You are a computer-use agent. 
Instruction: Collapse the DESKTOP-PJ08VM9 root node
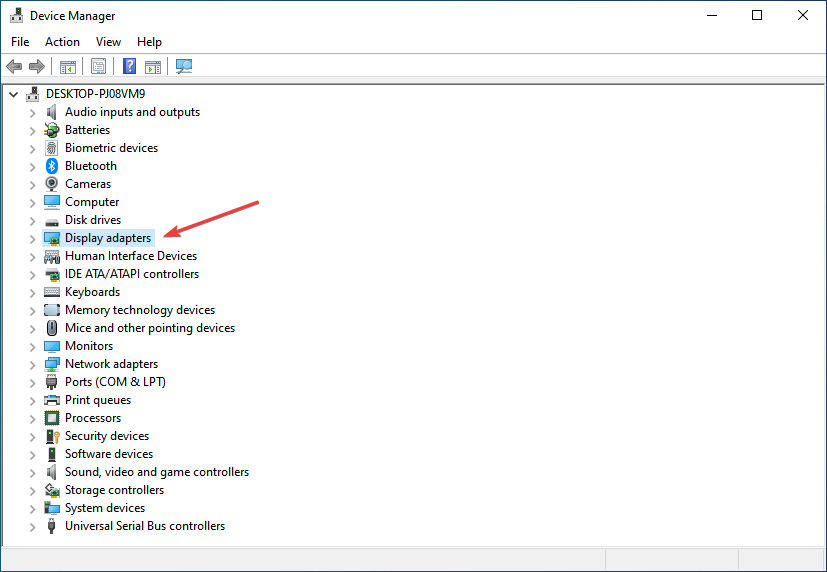pyautogui.click(x=14, y=95)
